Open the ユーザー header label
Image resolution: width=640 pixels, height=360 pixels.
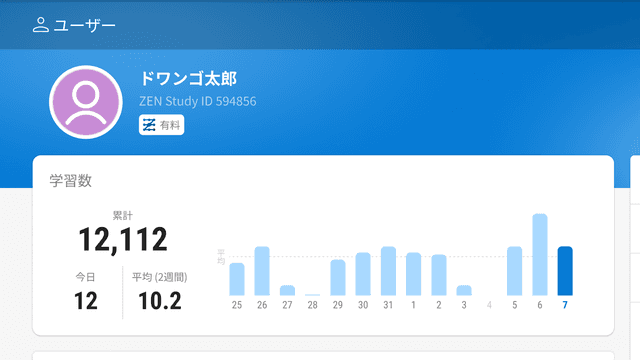(84, 25)
